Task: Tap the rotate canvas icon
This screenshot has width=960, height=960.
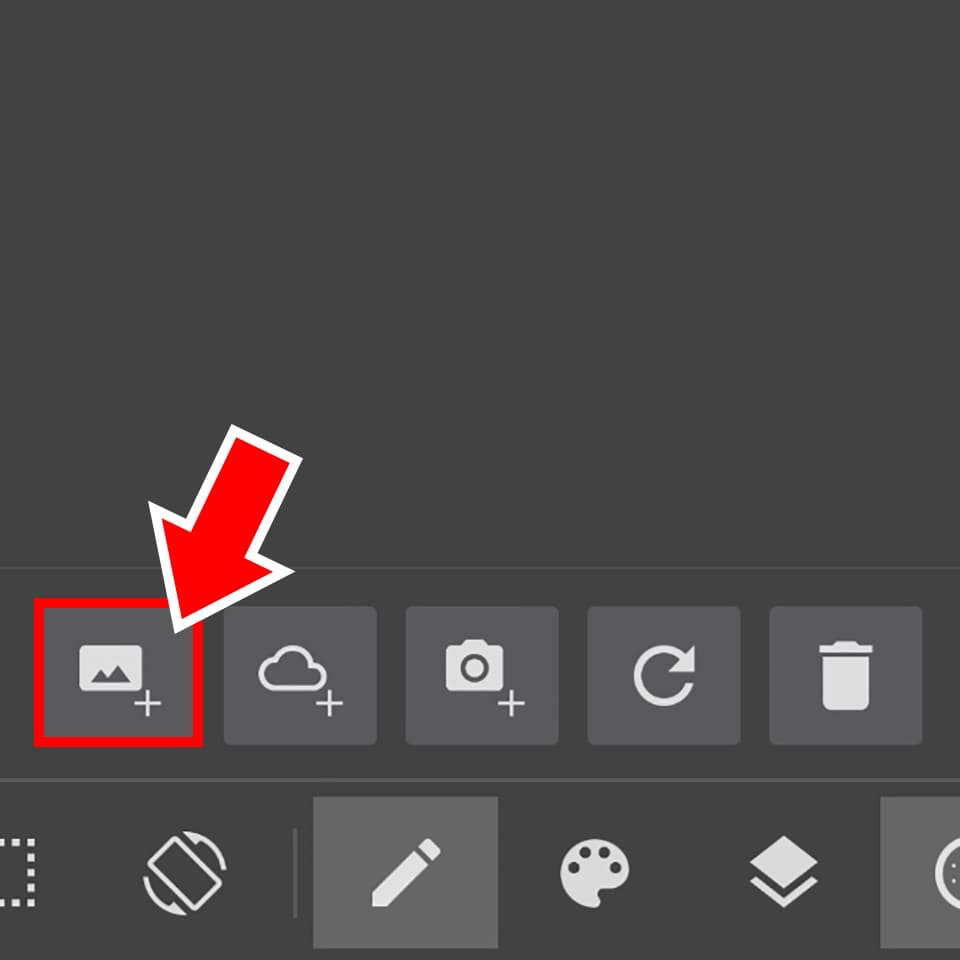Action: [x=185, y=873]
